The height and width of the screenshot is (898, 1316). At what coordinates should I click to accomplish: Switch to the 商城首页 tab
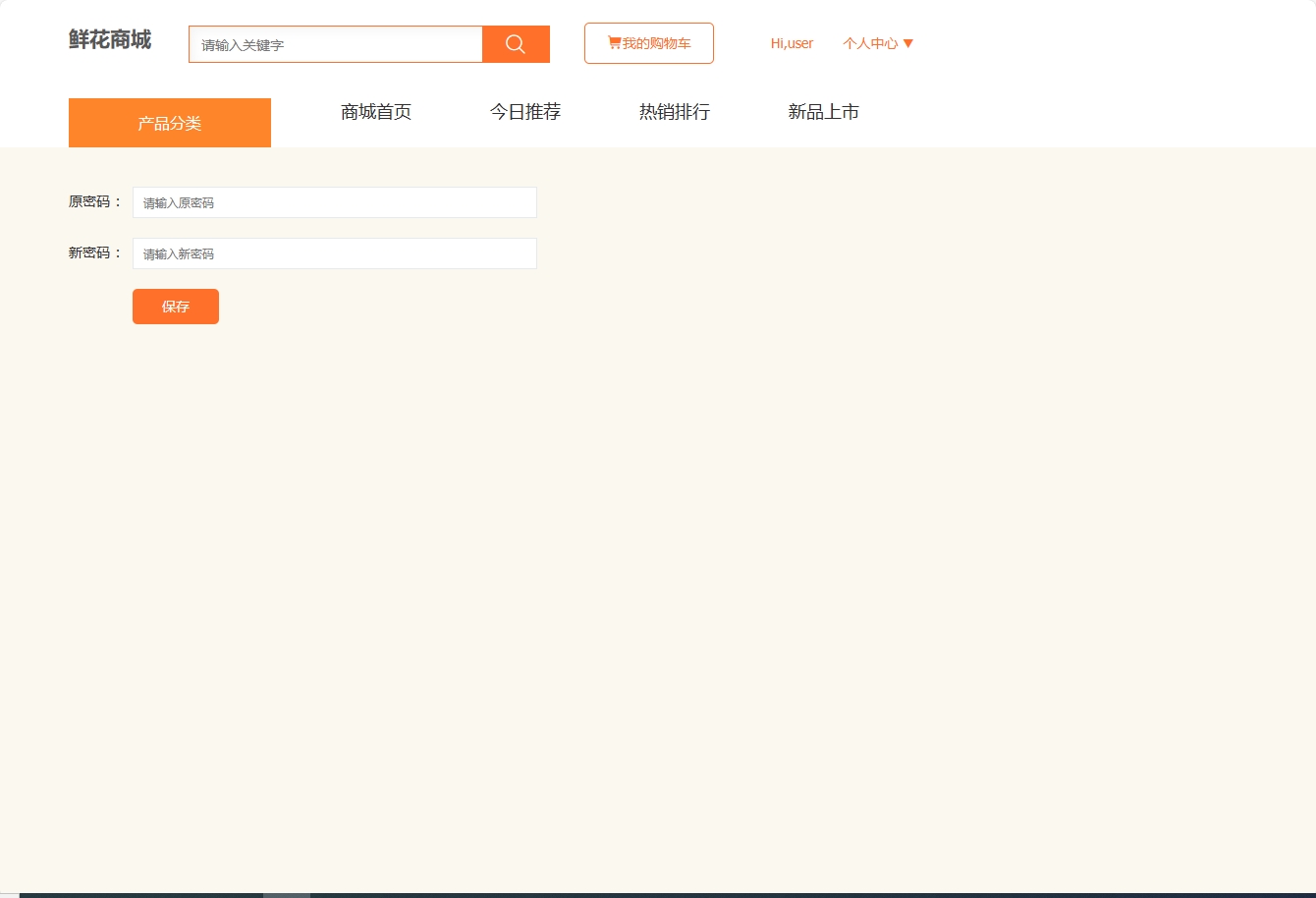[375, 112]
